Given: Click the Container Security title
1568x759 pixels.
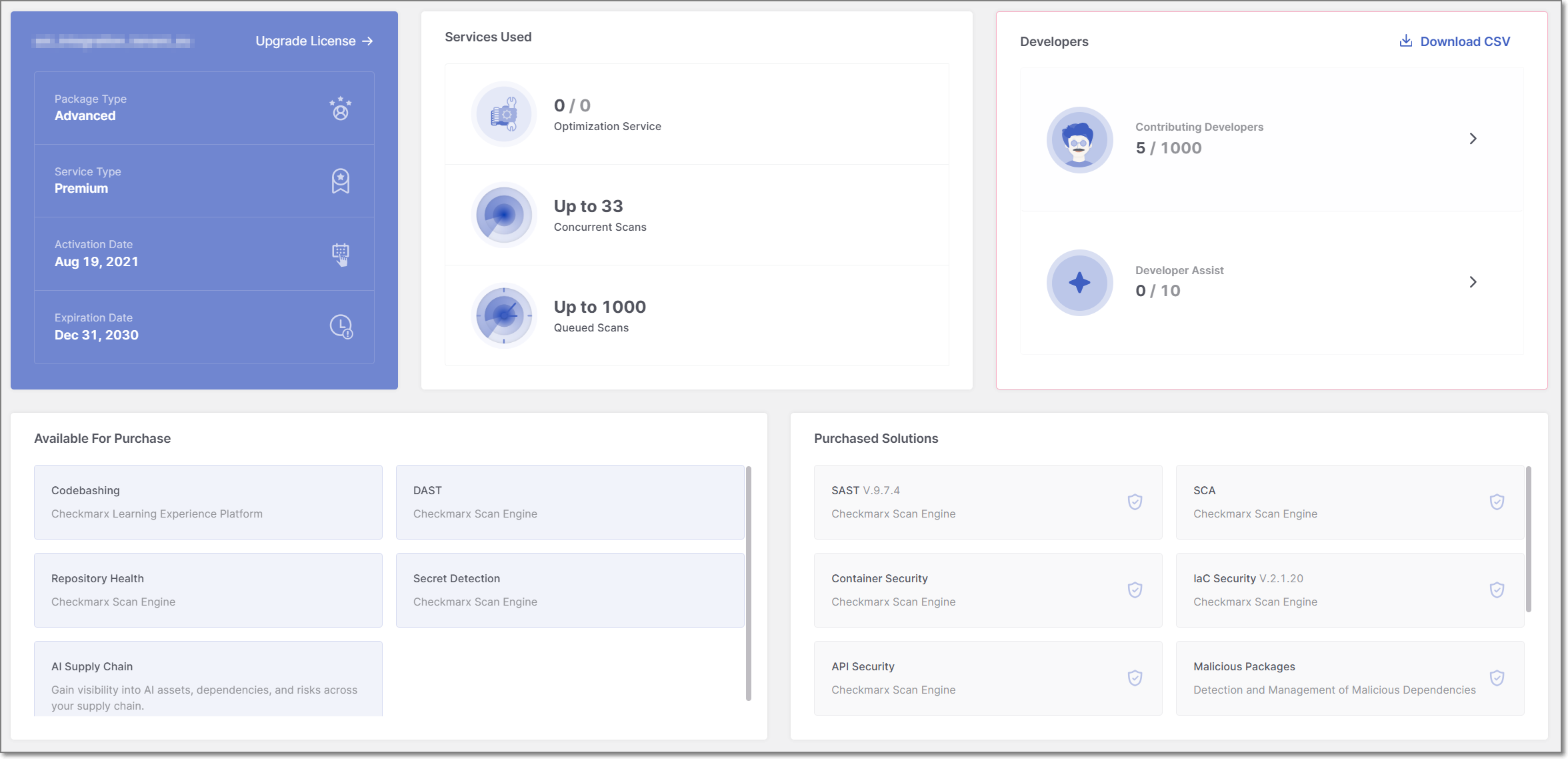Looking at the screenshot, I should pyautogui.click(x=879, y=578).
